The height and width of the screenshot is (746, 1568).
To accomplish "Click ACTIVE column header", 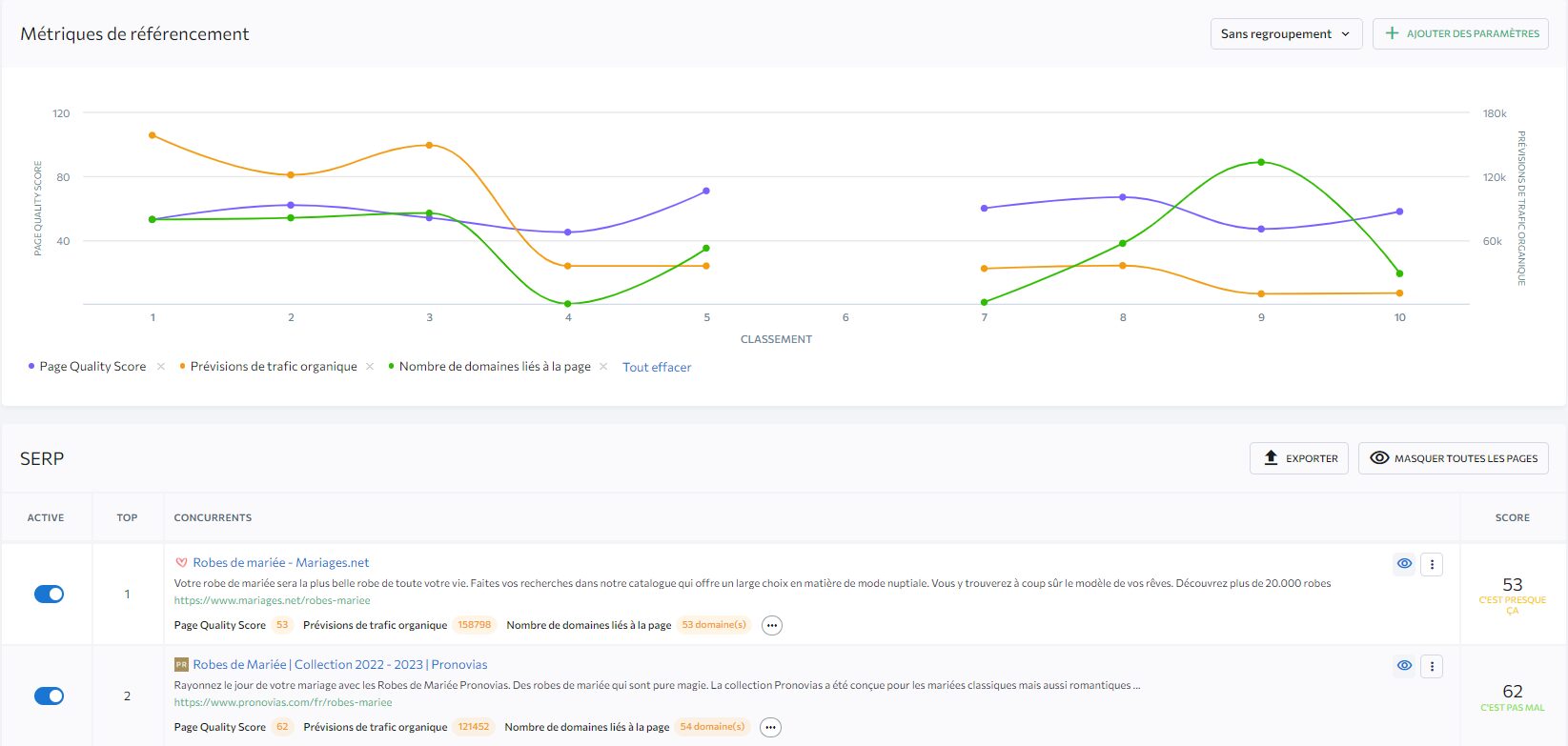I will tap(46, 518).
